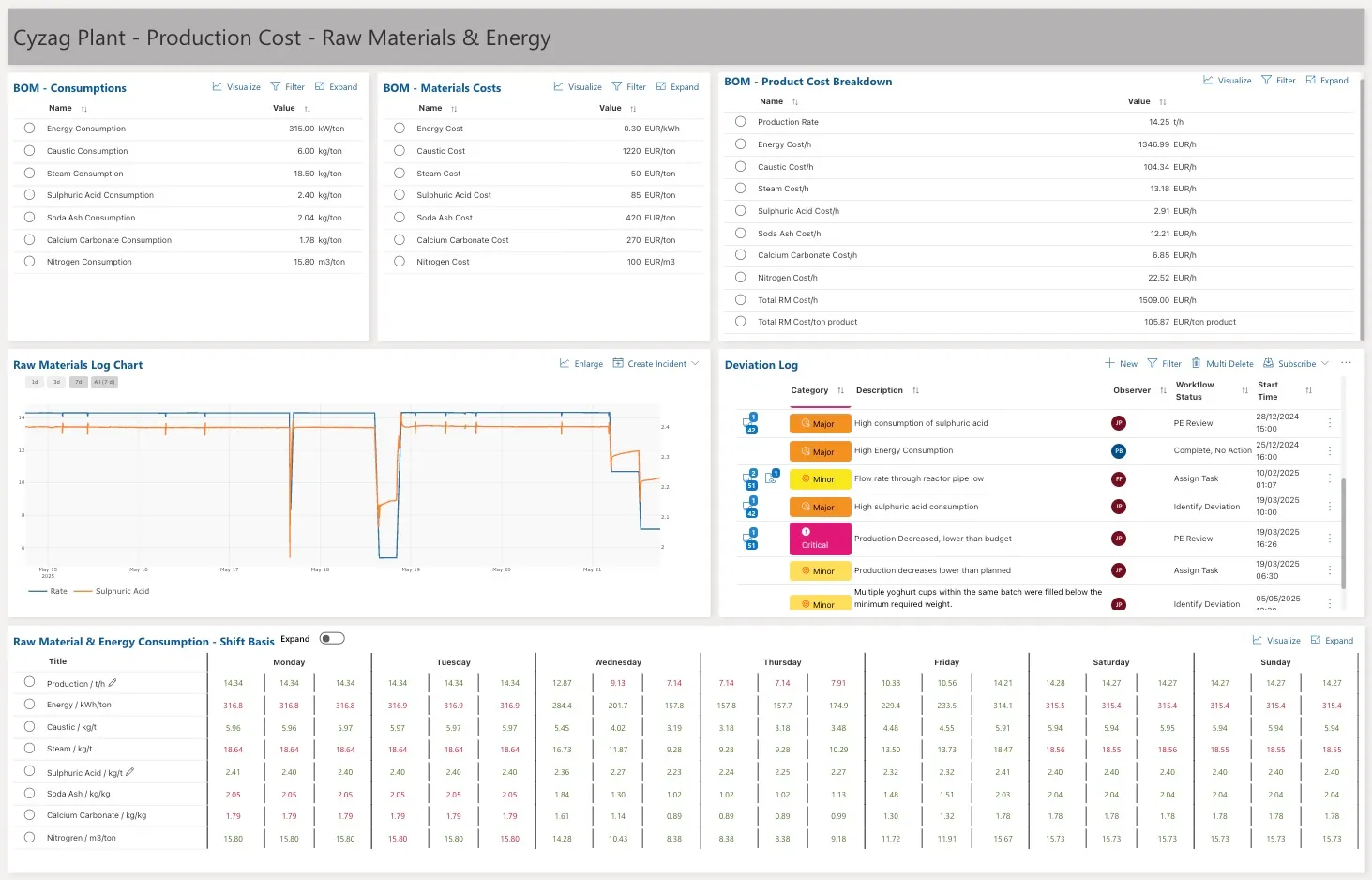Switch chart range to All (7 d)
The width and height of the screenshot is (1372, 880).
point(104,382)
